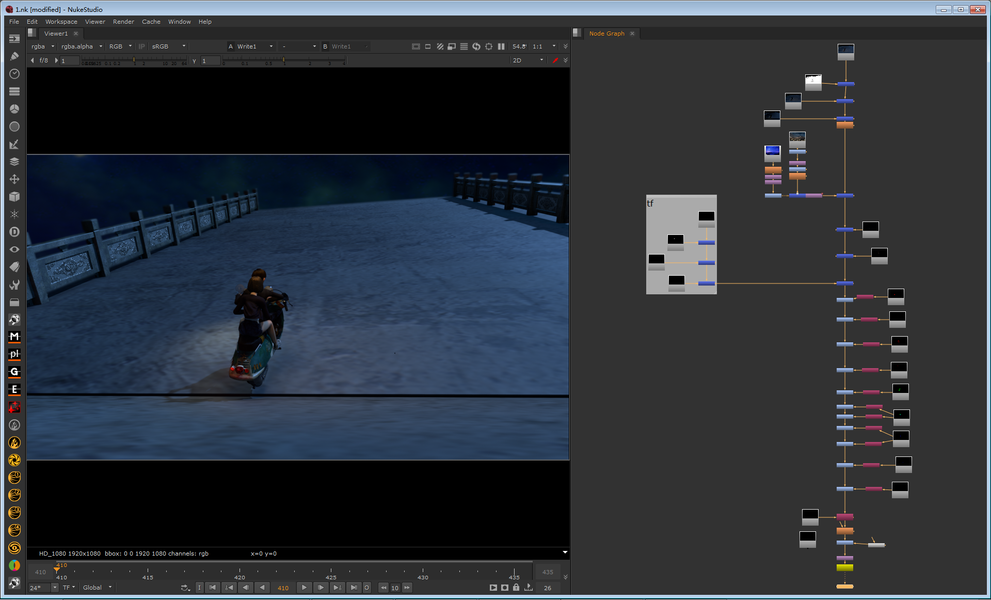991x600 pixels.
Task: Open the Merge nodes layers icon
Action: click(x=14, y=161)
